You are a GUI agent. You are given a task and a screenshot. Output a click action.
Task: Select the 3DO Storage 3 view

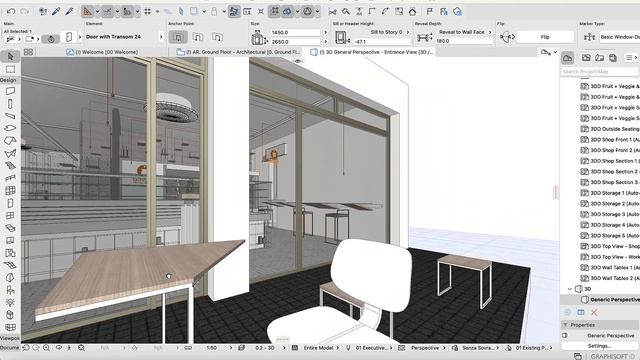pyautogui.click(x=610, y=214)
